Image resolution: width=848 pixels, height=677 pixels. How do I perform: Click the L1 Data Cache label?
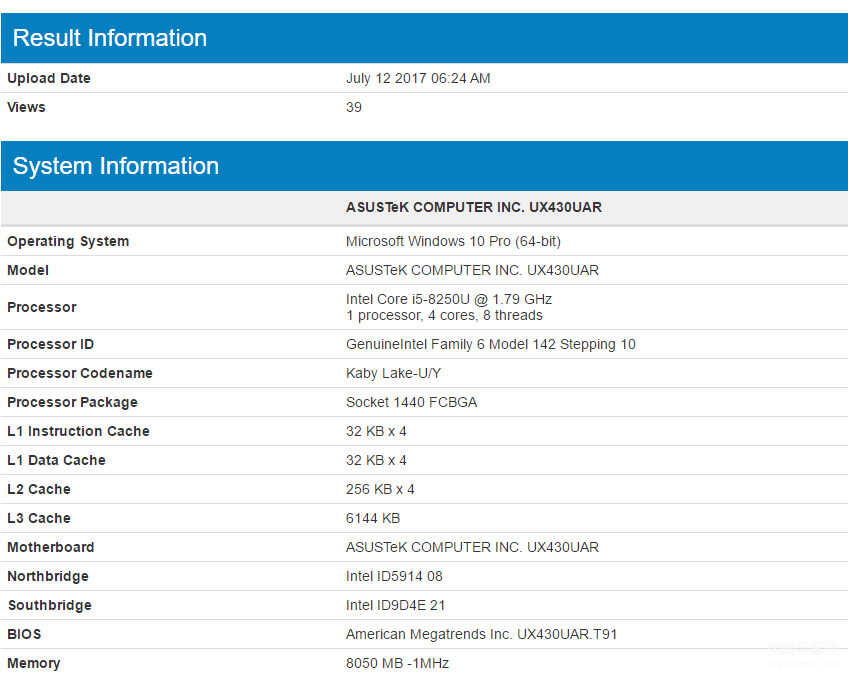pos(56,460)
